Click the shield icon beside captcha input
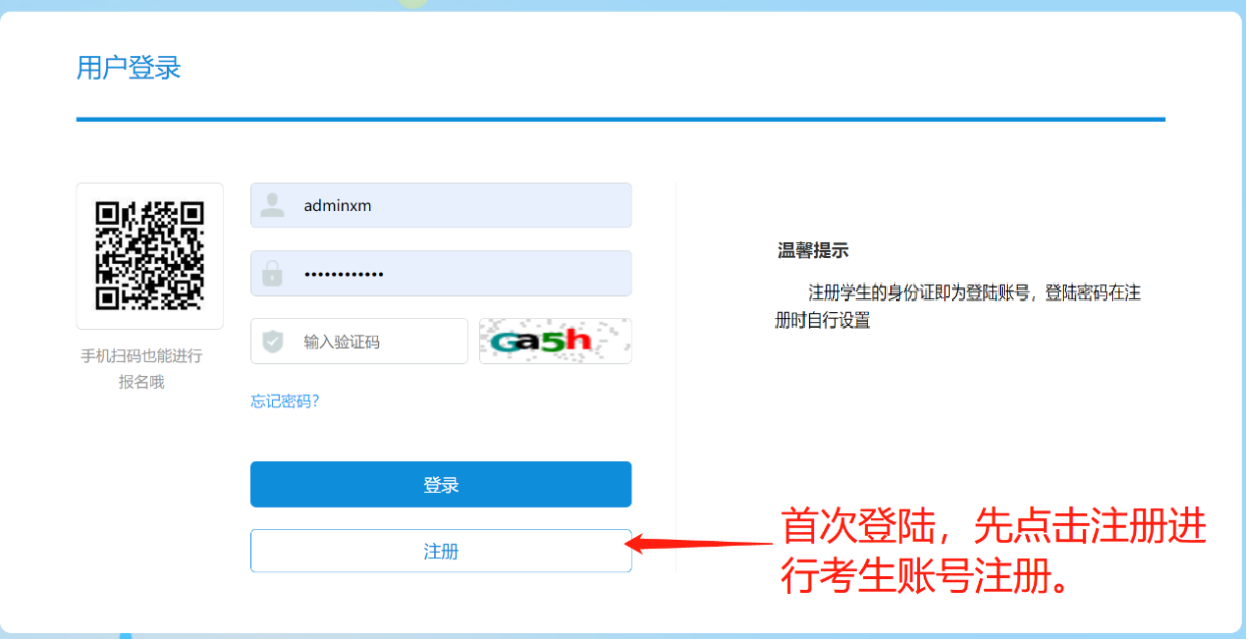Screen dimensions: 1249x643 click(x=273, y=340)
